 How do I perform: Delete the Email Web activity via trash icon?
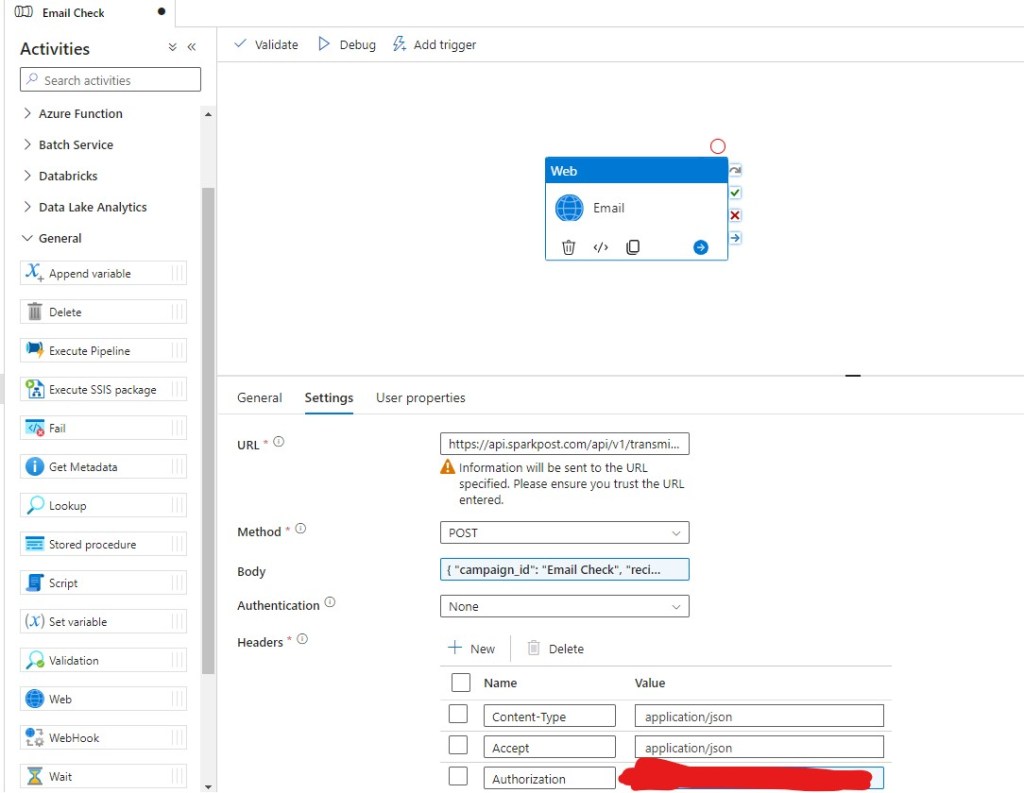pos(568,247)
